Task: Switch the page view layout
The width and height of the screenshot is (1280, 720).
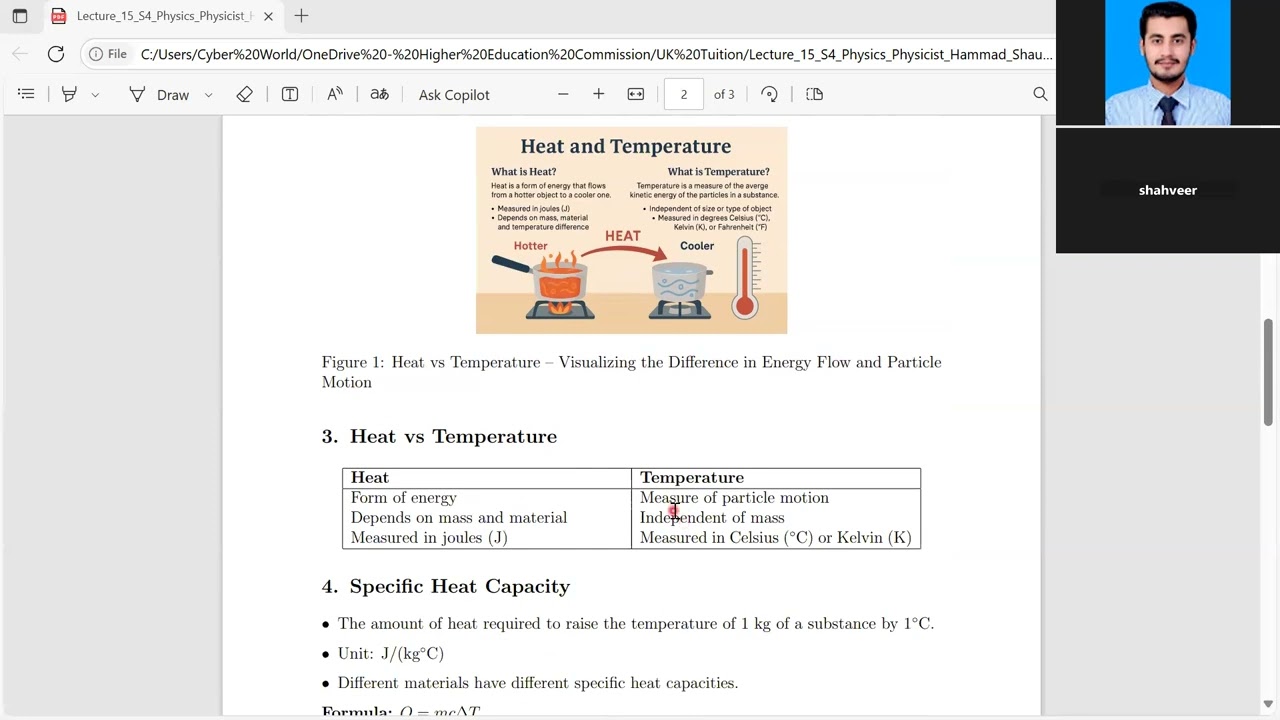Action: tap(815, 94)
